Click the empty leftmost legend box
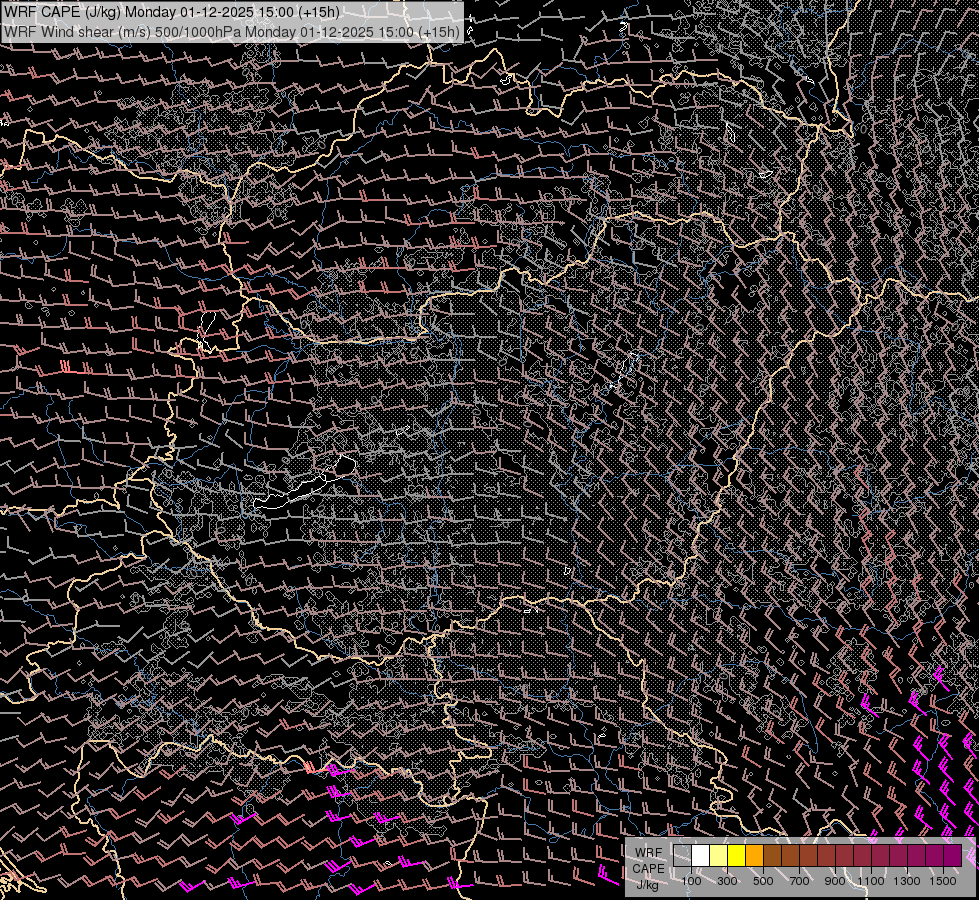 point(682,855)
